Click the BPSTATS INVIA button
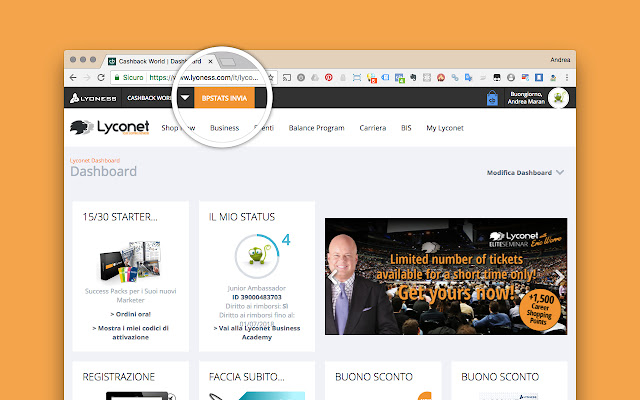The image size is (640, 400). [x=224, y=98]
